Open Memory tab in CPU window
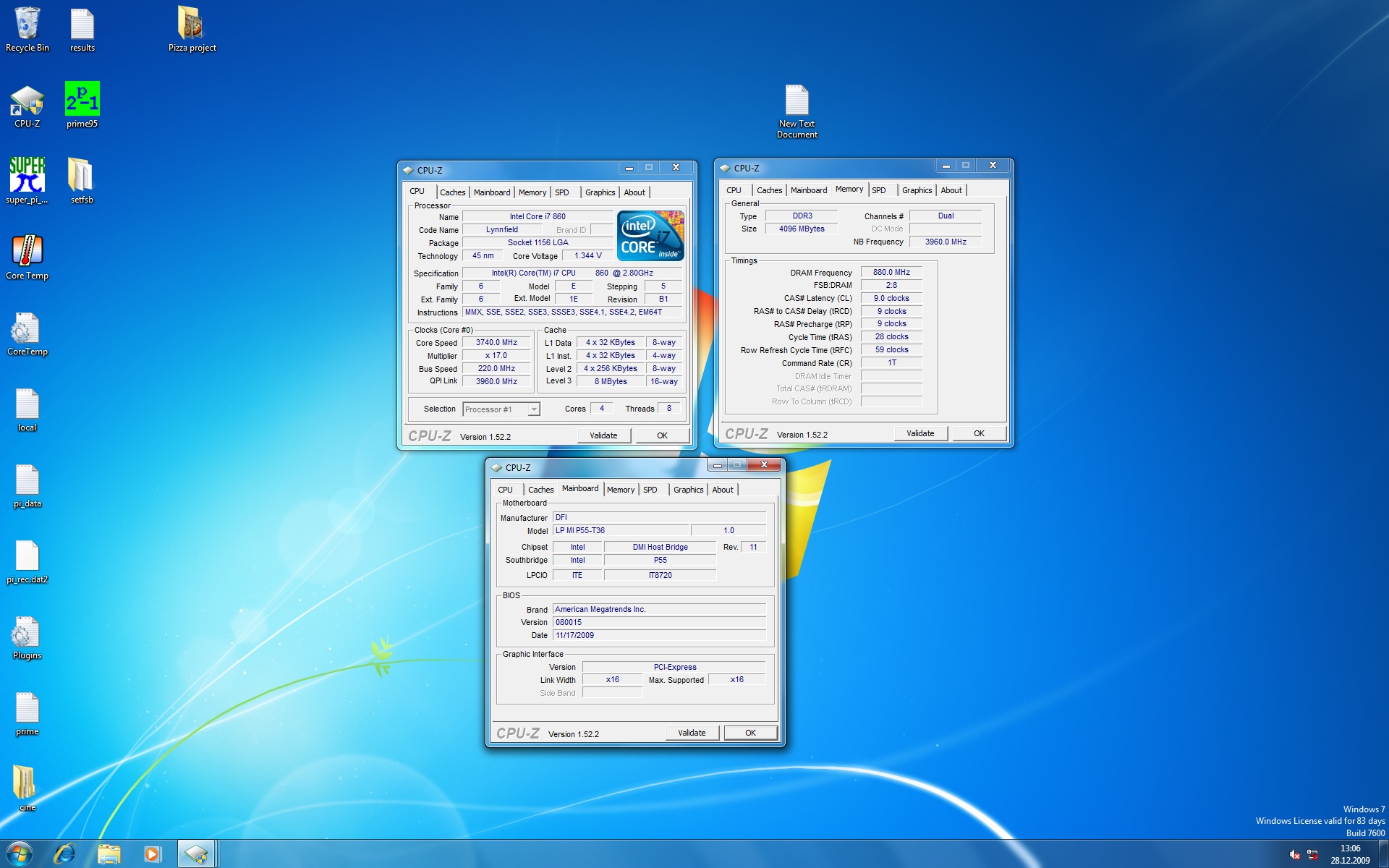Image resolution: width=1389 pixels, height=868 pixels. click(532, 192)
